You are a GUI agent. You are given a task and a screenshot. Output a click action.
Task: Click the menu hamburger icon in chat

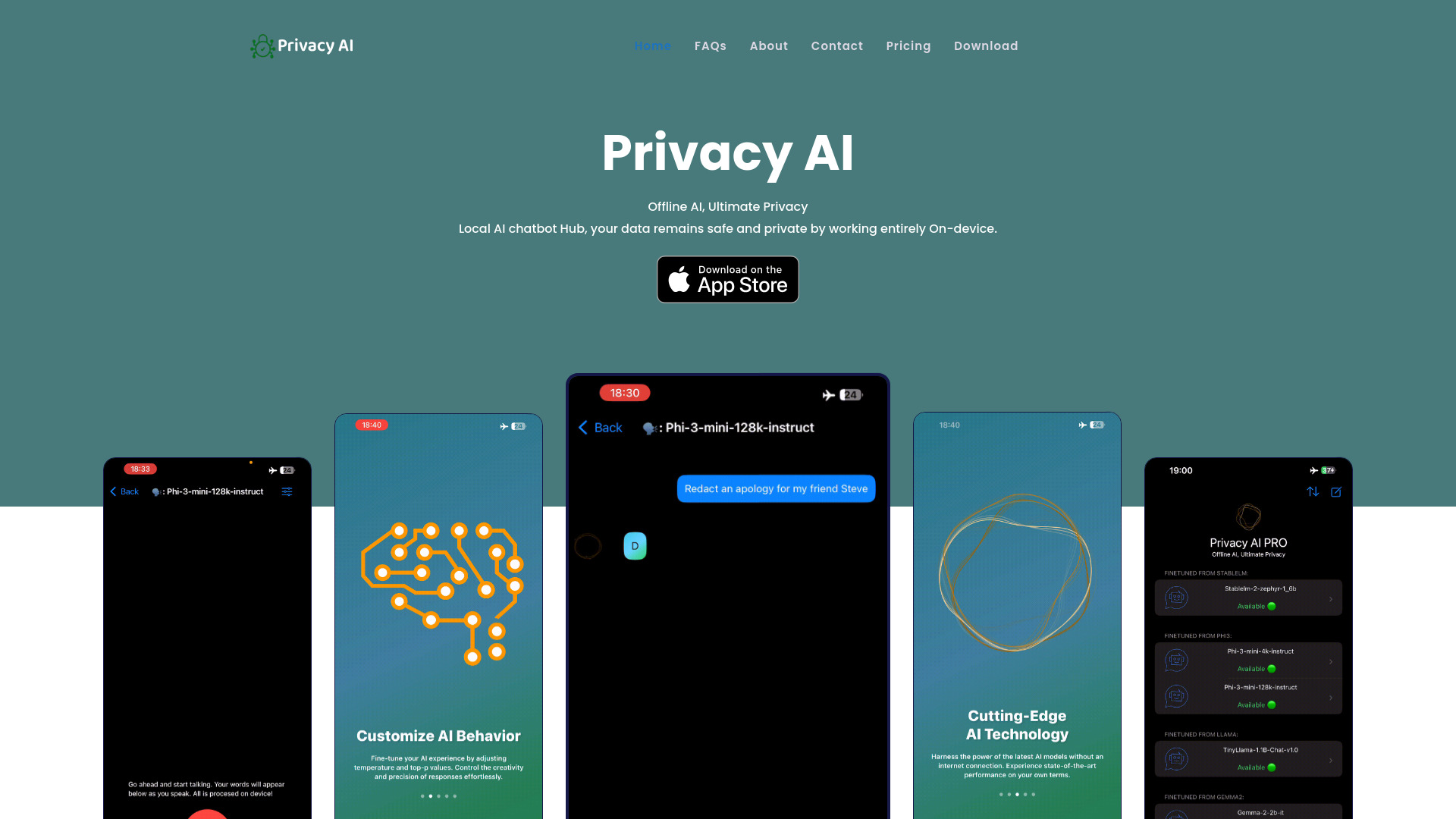tap(287, 491)
